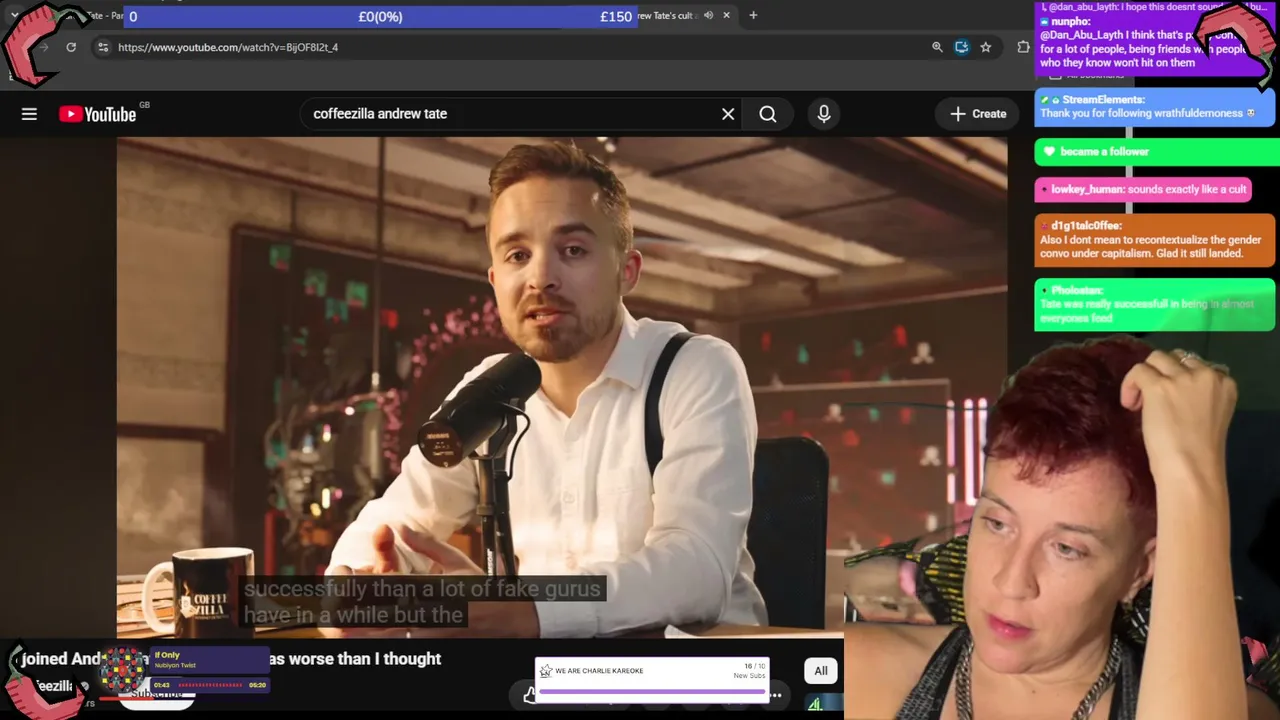Open a new browser tab
This screenshot has height=720, width=1280.
click(753, 15)
